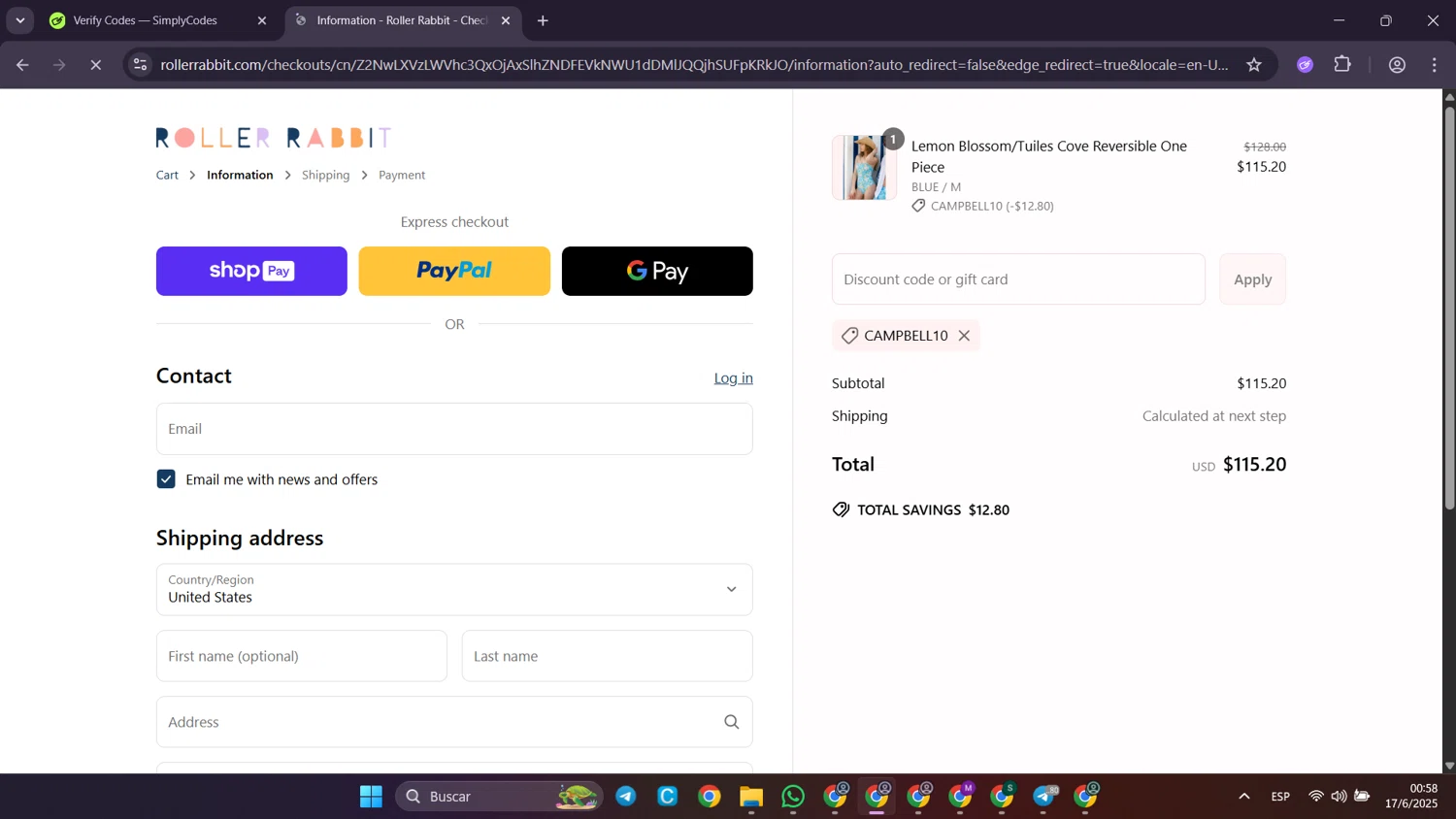1456x819 pixels.
Task: Click the Payment breadcrumb step
Action: pos(402,175)
